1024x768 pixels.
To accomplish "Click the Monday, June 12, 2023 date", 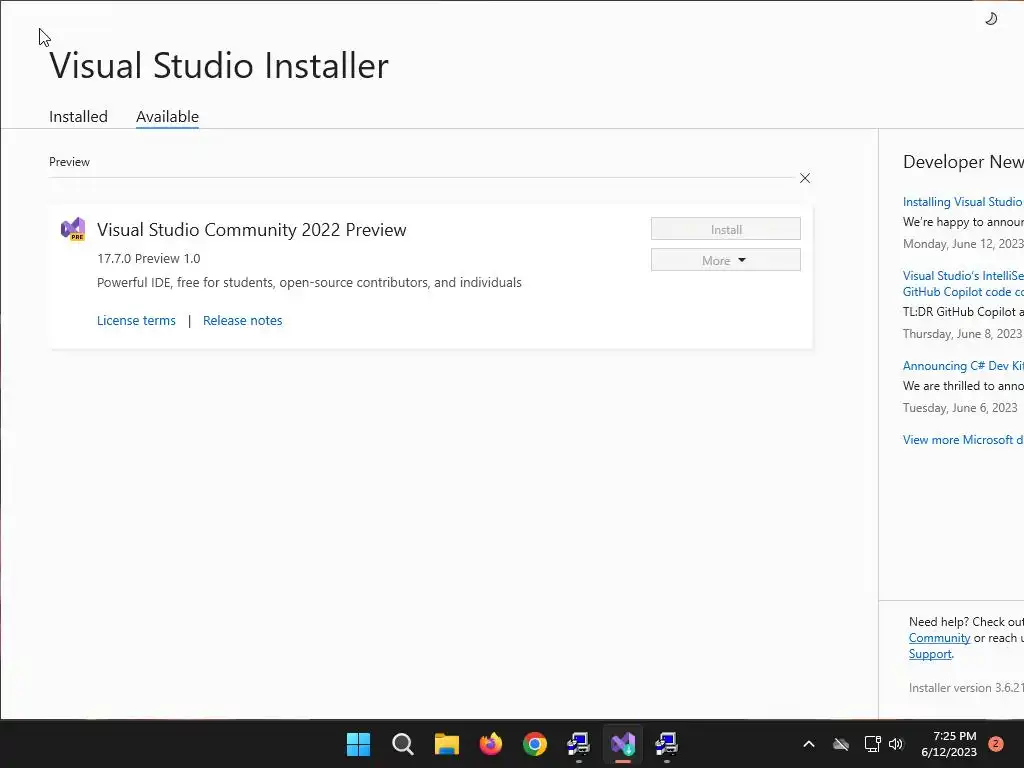I will click(x=963, y=244).
